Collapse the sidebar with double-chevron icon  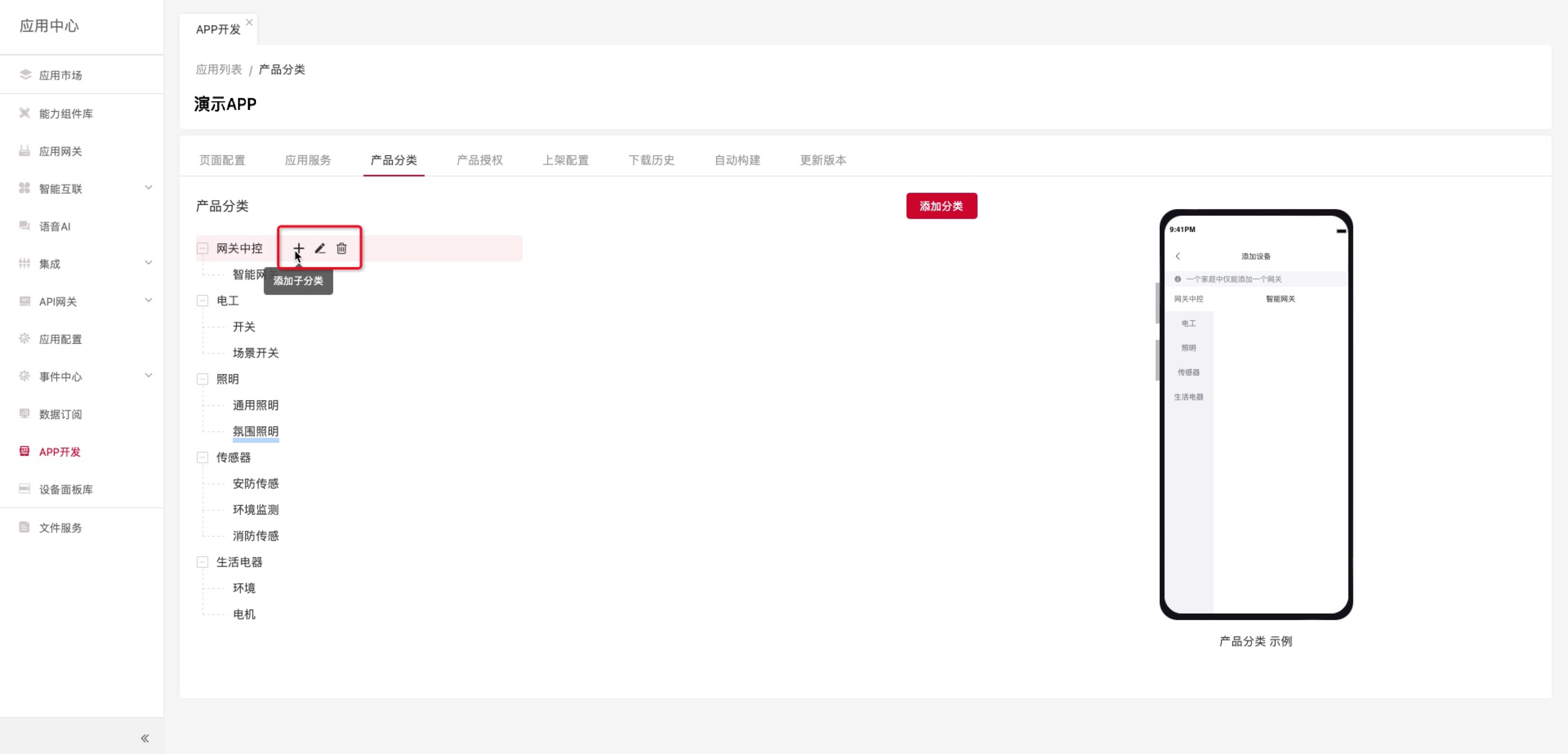[x=145, y=738]
